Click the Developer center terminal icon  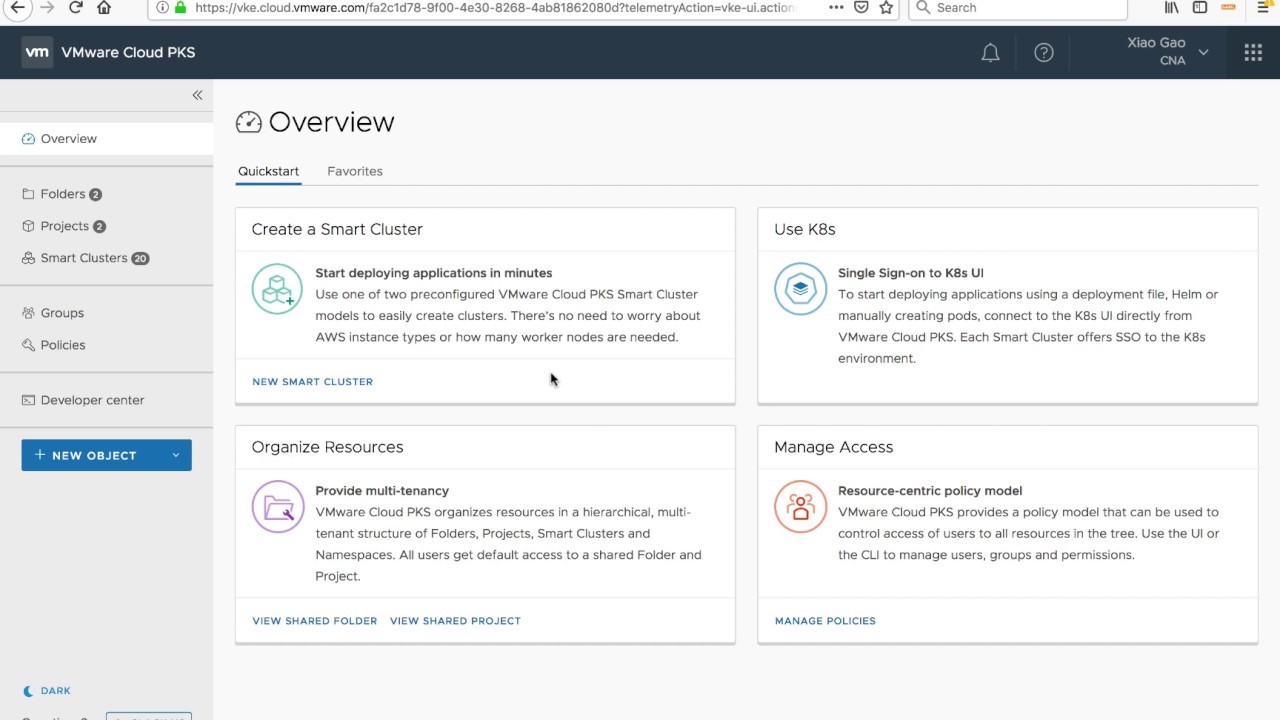click(29, 400)
